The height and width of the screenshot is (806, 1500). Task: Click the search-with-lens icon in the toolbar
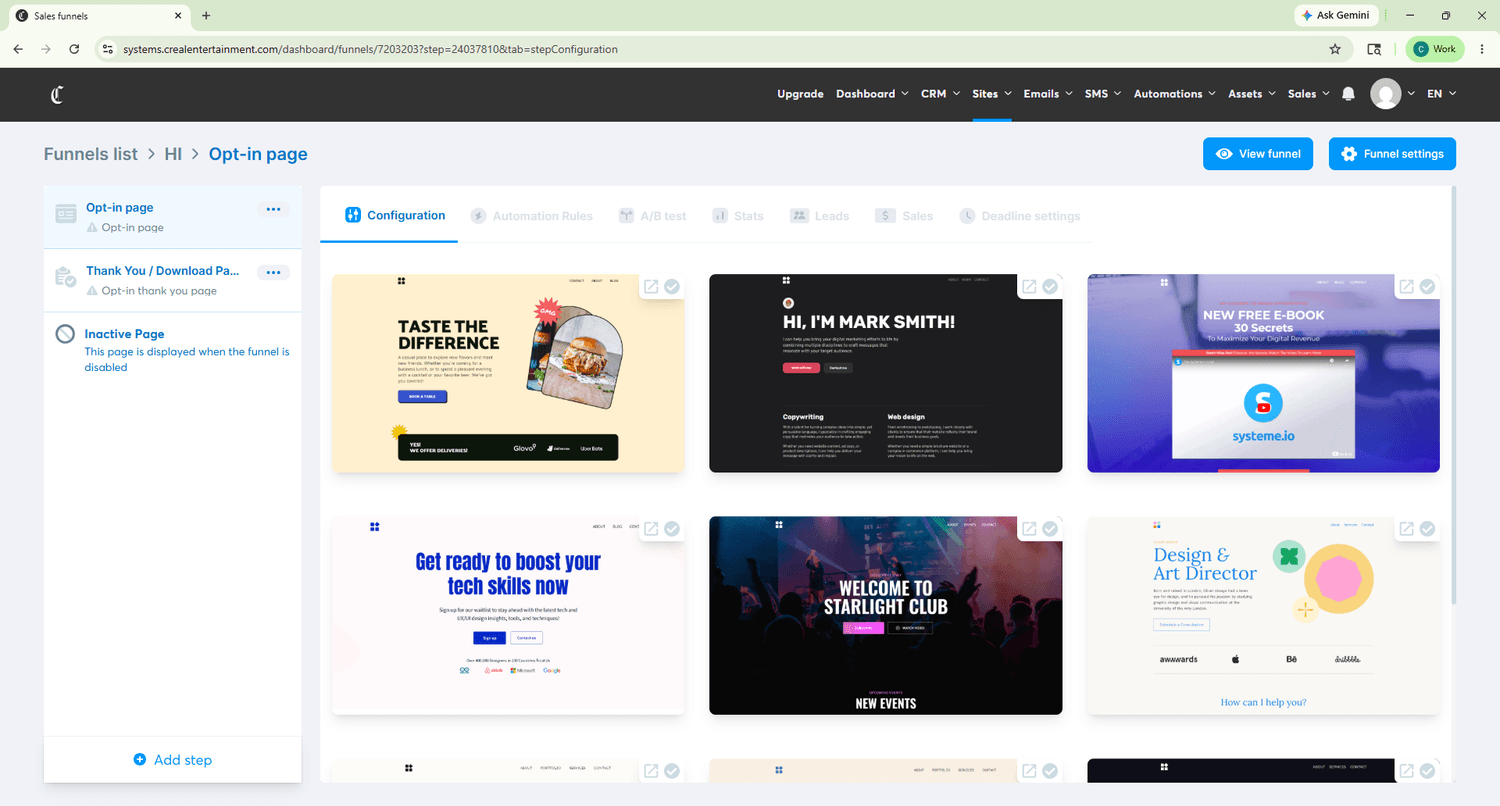pyautogui.click(x=1375, y=49)
